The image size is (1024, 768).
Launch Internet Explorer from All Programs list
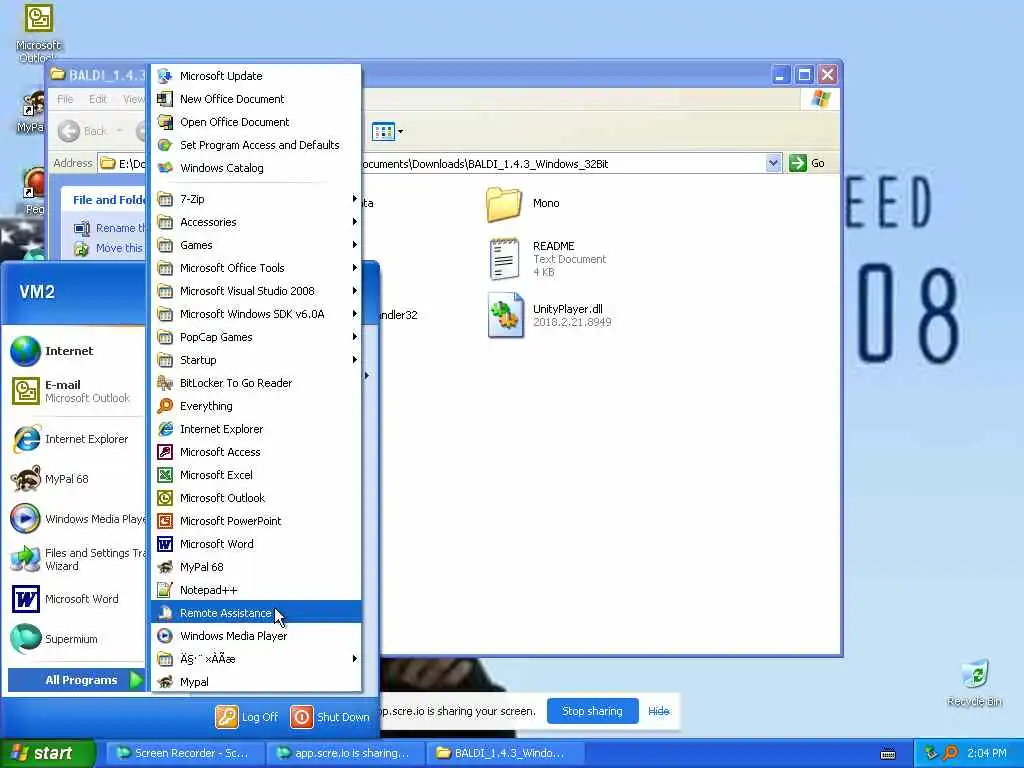[256, 428]
